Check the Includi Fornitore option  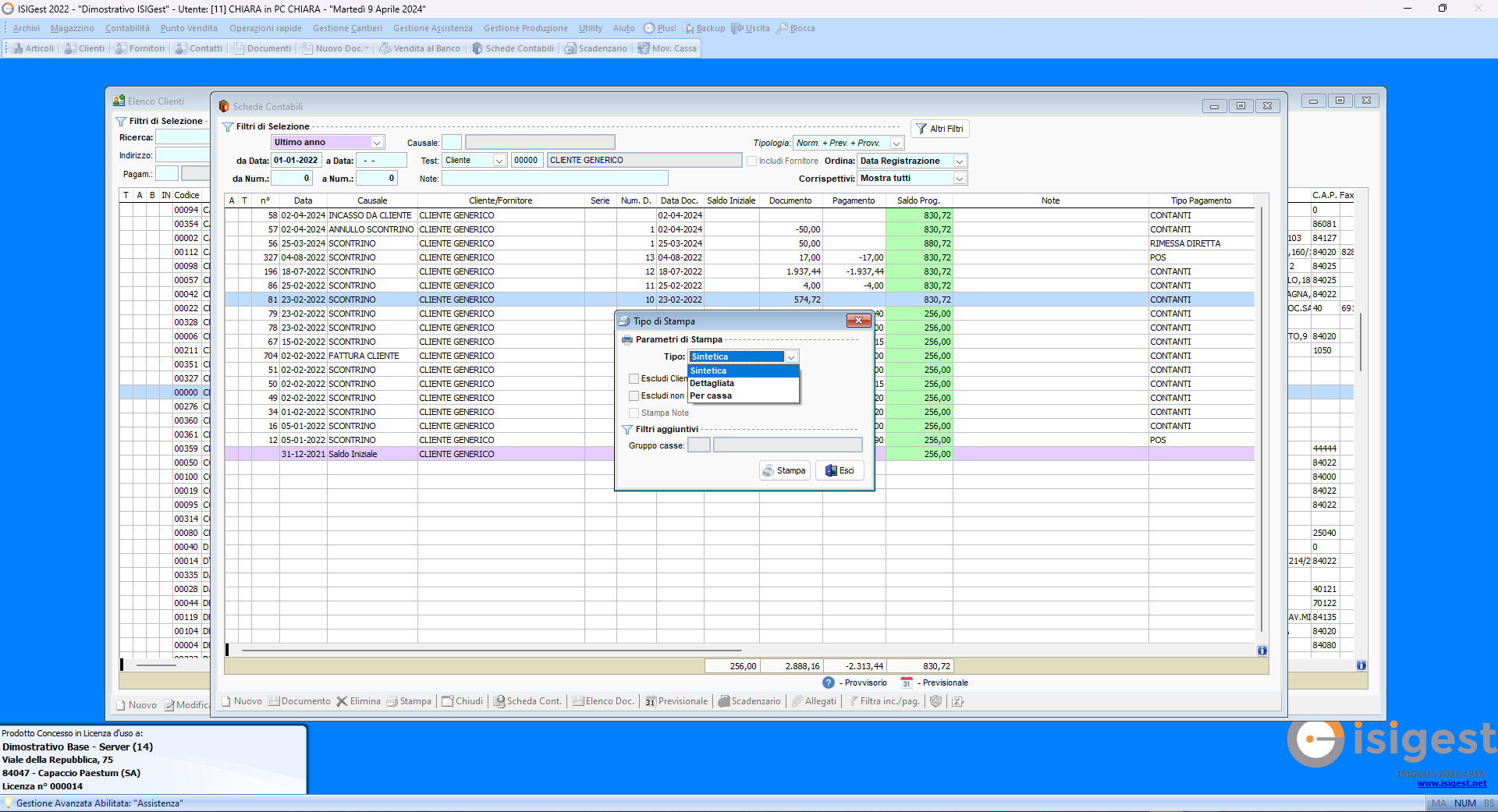750,161
